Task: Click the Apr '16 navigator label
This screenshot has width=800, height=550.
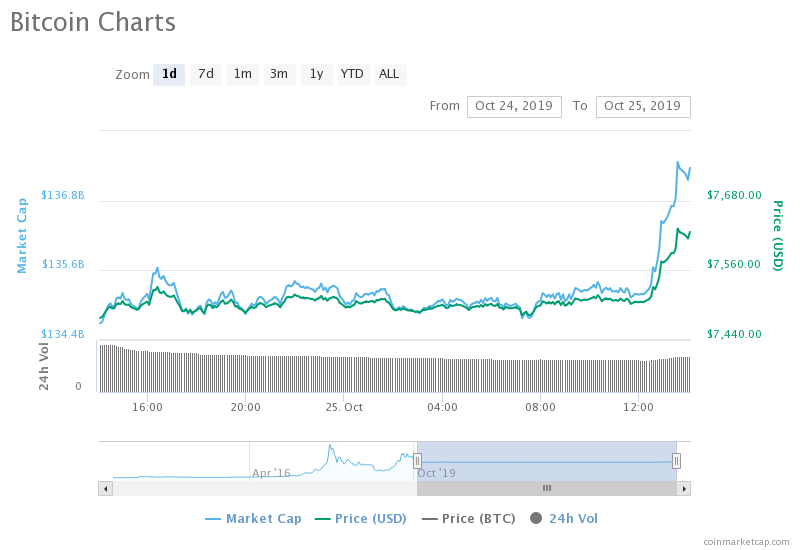Action: (271, 473)
